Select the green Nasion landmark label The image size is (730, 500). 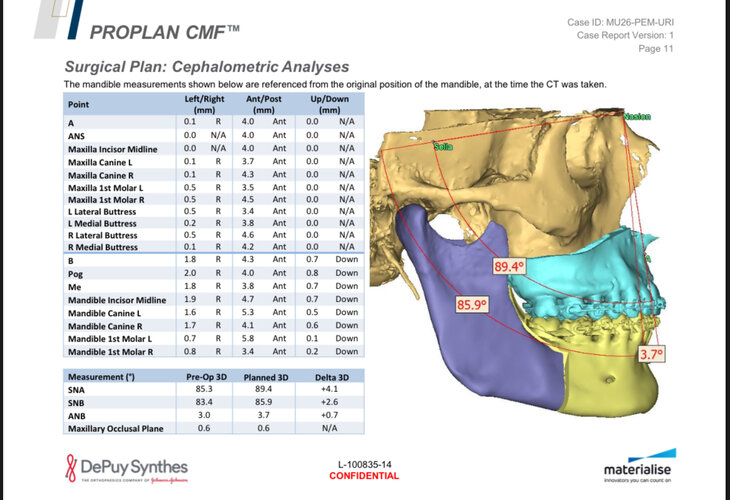[637, 116]
